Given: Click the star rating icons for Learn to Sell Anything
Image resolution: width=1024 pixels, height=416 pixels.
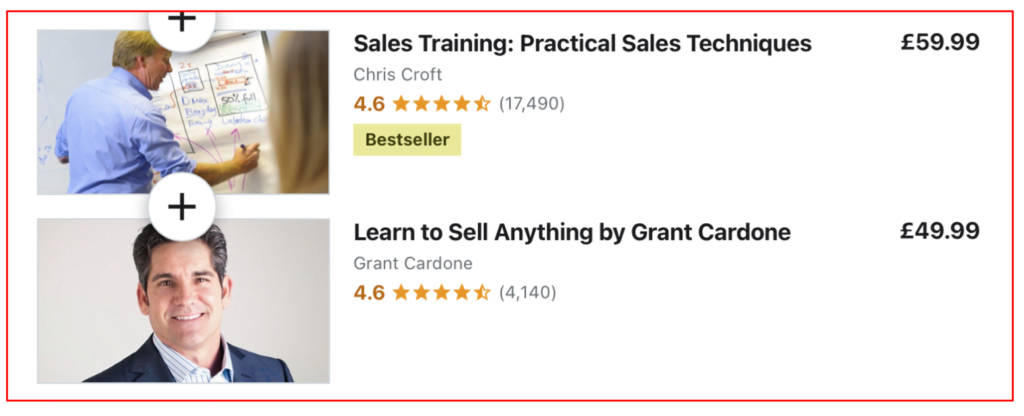Looking at the screenshot, I should tap(441, 292).
